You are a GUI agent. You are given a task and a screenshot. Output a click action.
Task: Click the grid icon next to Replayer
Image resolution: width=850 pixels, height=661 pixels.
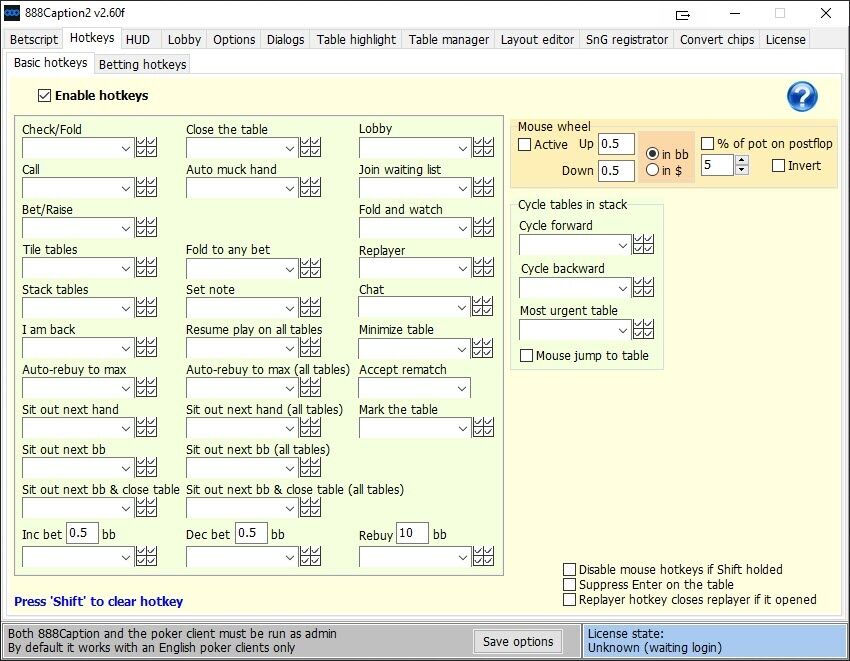[483, 267]
